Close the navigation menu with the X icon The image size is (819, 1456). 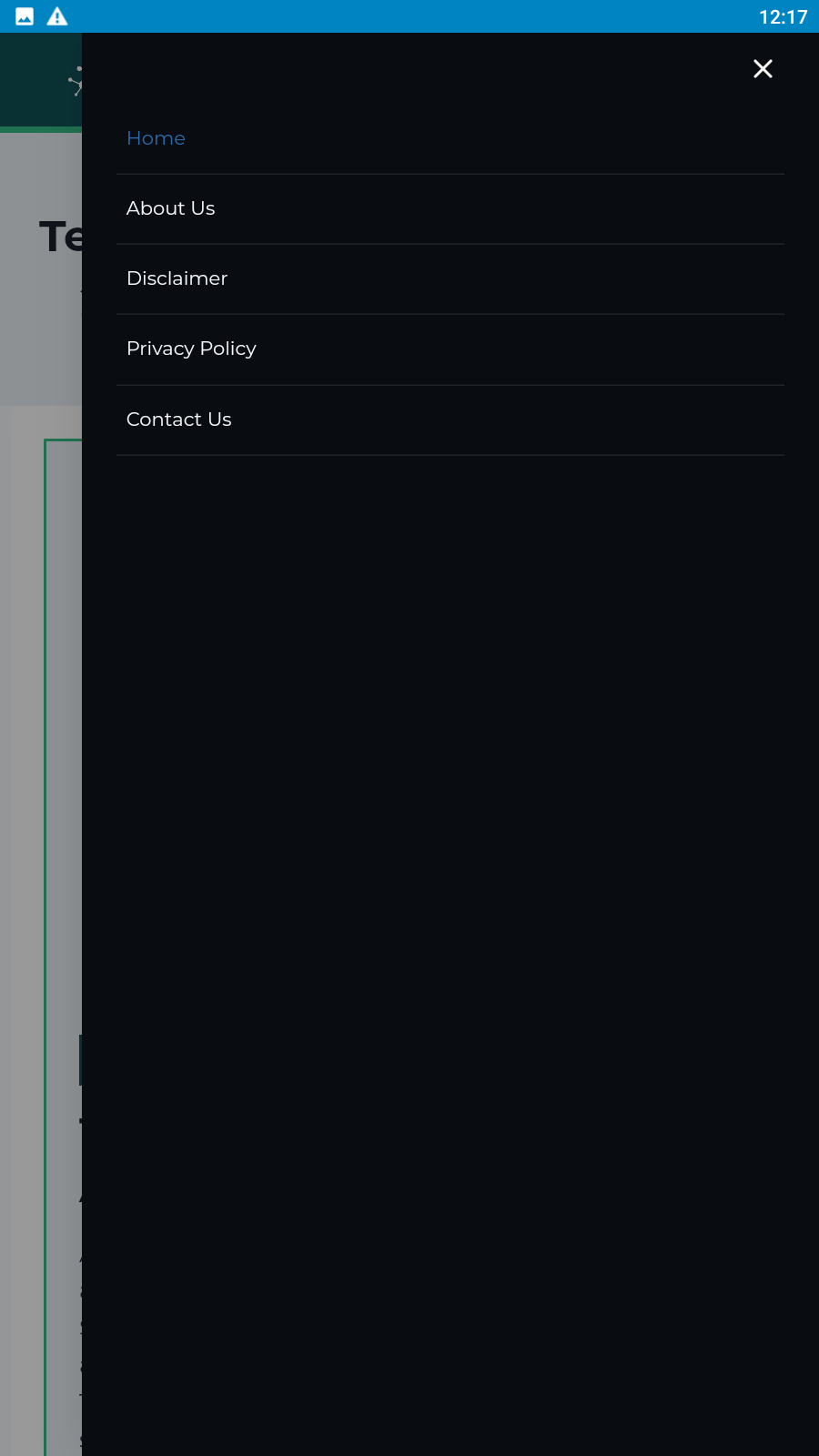click(763, 69)
